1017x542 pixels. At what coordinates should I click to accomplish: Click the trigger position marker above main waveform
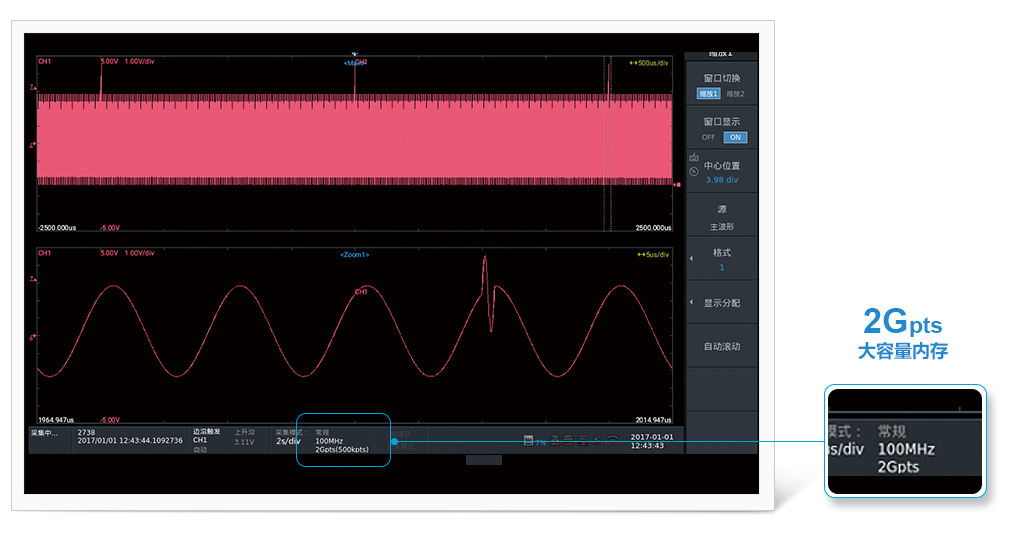click(x=355, y=52)
